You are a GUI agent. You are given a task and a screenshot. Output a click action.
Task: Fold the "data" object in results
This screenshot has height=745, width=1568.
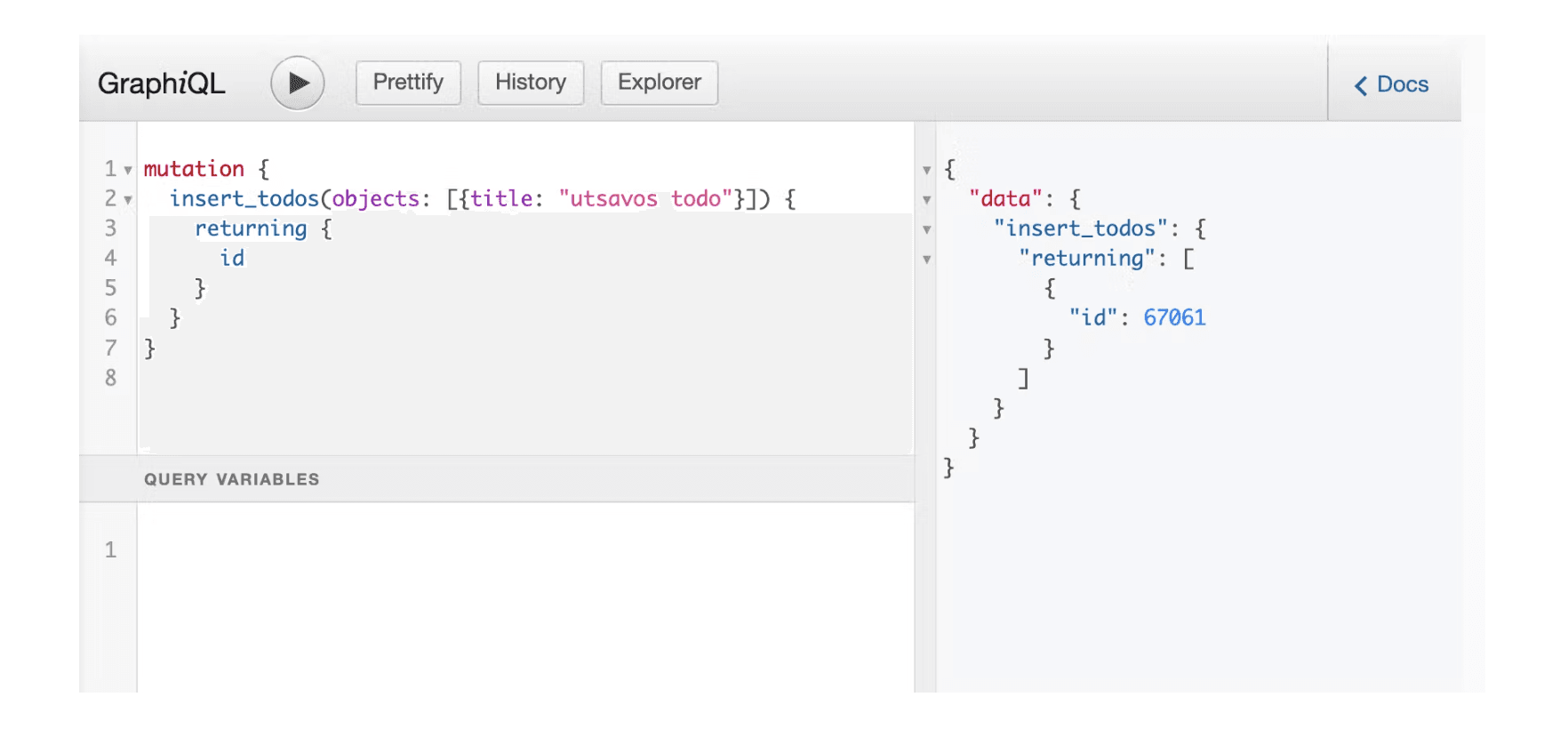click(x=926, y=200)
